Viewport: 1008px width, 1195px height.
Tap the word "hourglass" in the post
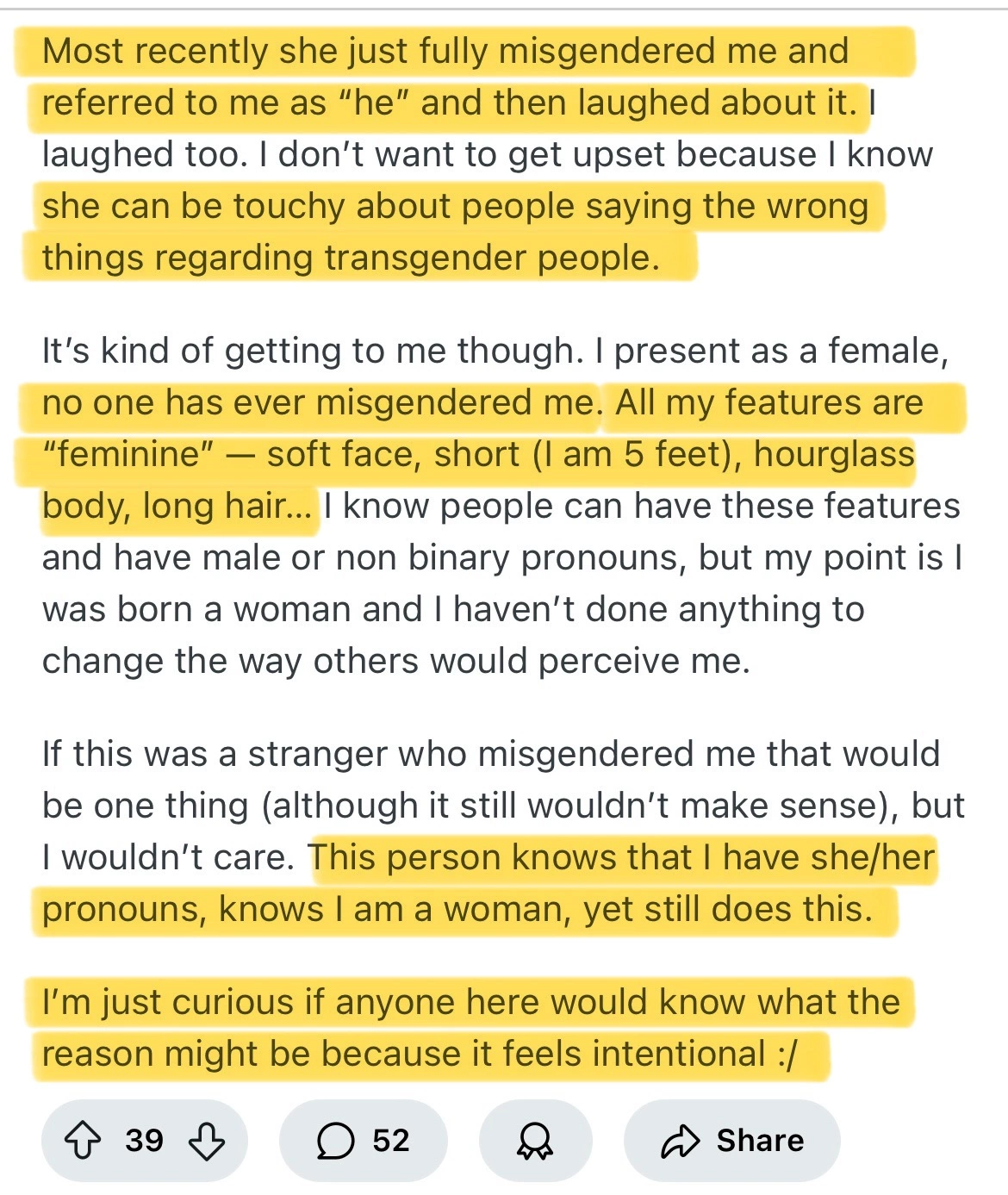[833, 455]
